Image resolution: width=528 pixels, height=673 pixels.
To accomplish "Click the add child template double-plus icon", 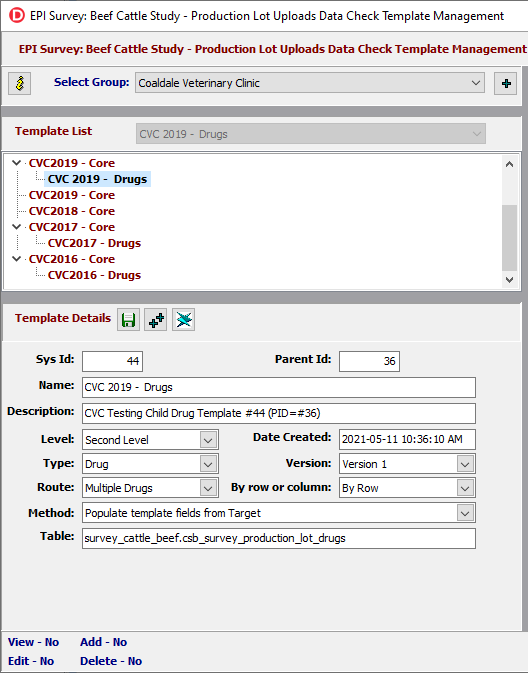I will 156,320.
